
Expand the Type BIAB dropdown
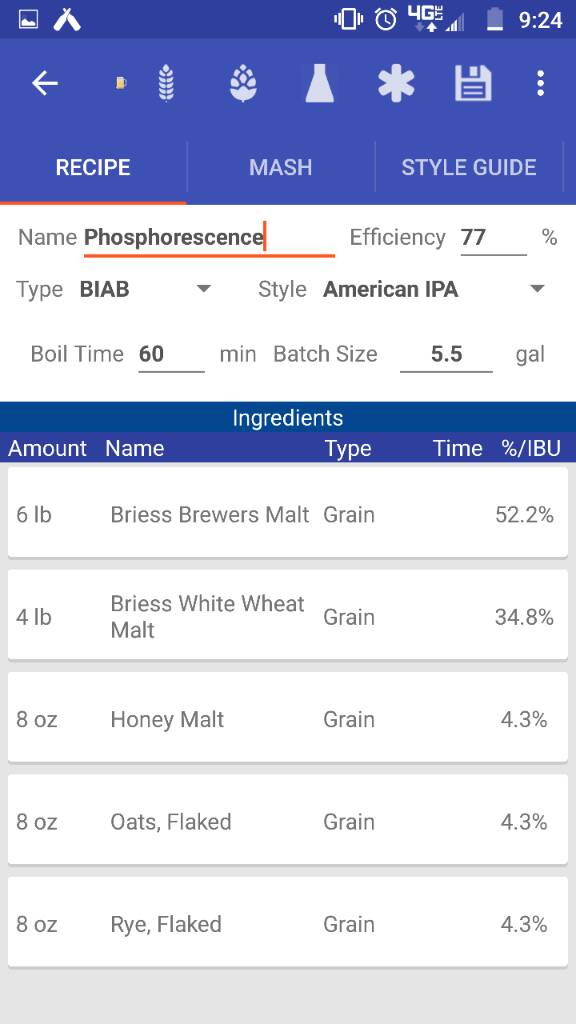click(x=145, y=289)
